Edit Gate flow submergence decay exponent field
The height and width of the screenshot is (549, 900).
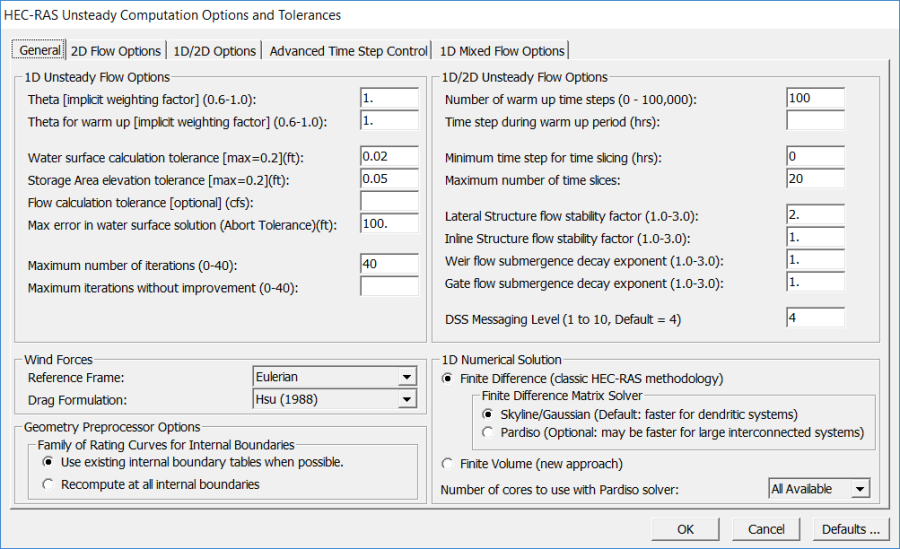(815, 282)
